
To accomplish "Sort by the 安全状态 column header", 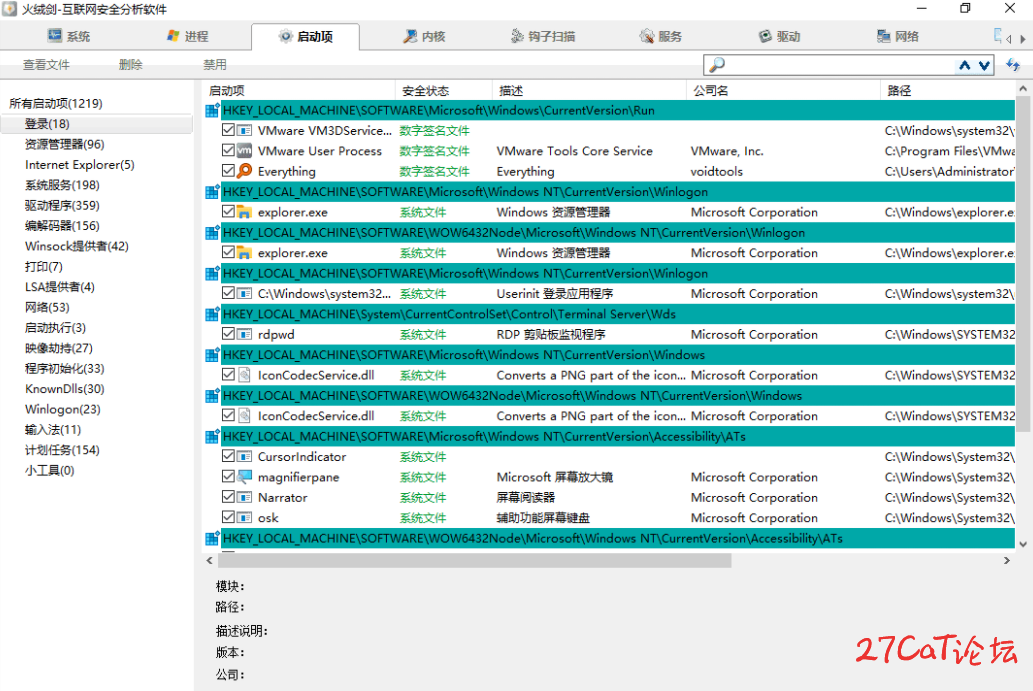I will coord(443,91).
